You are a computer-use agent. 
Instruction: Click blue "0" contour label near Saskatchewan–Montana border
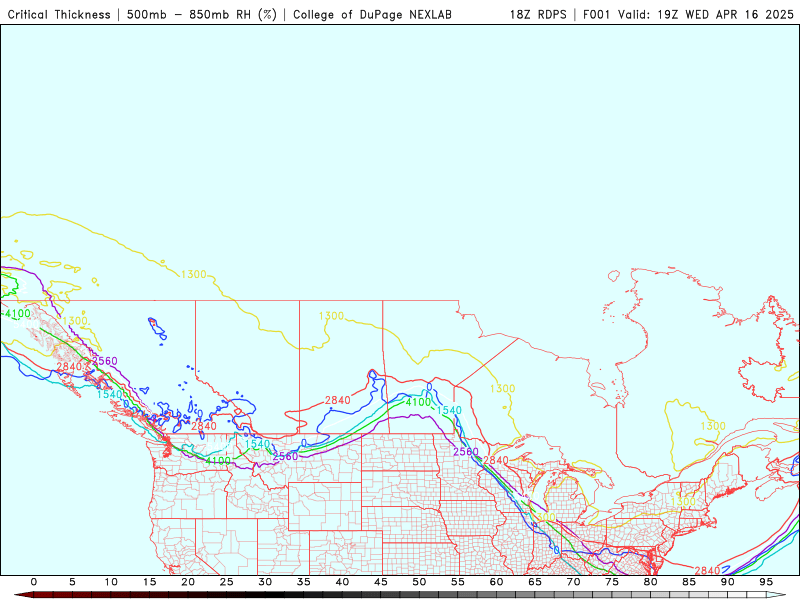[304, 443]
